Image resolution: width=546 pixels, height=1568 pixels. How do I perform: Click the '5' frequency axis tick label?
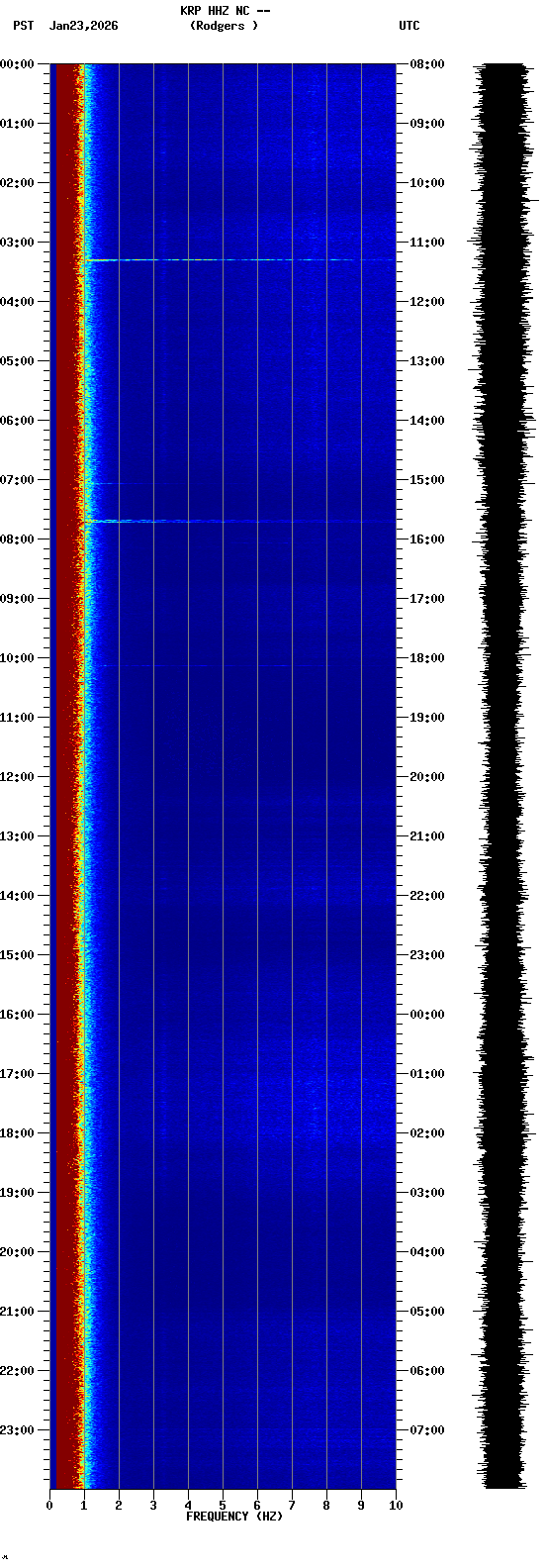coord(223,1506)
